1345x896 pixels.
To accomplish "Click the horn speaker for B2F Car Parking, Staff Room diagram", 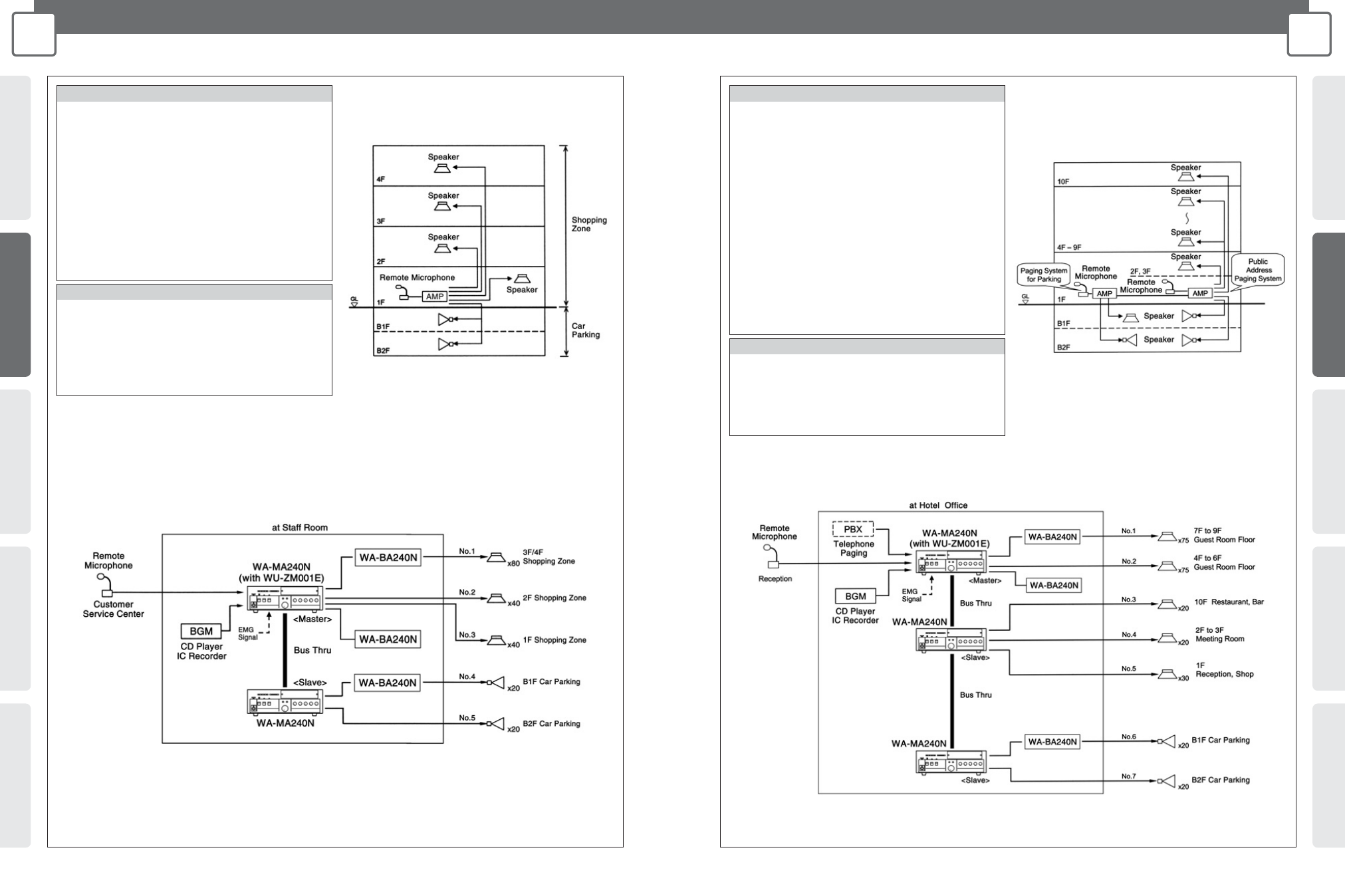I will [495, 724].
